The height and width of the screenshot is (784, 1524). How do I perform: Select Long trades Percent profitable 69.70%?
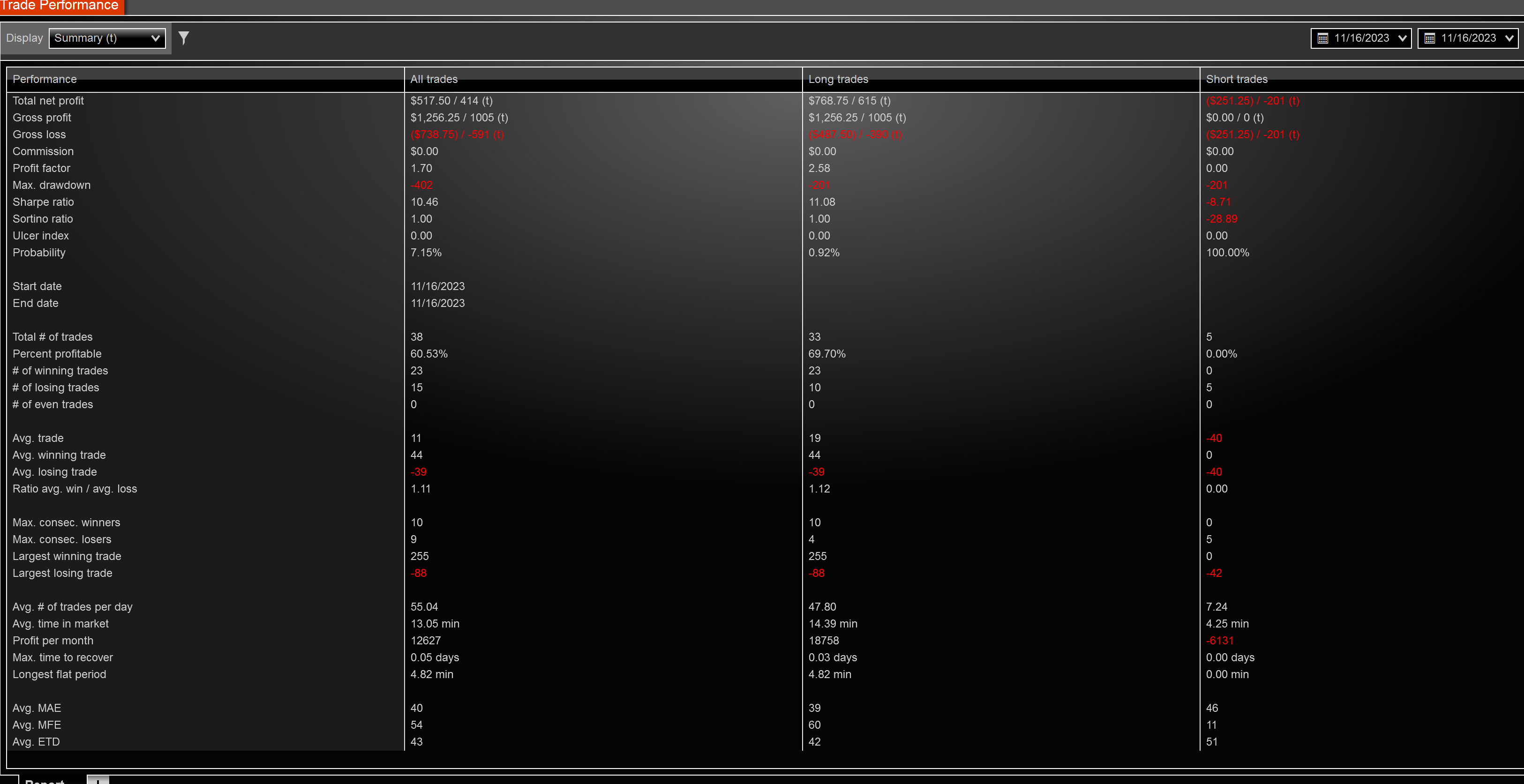point(827,353)
